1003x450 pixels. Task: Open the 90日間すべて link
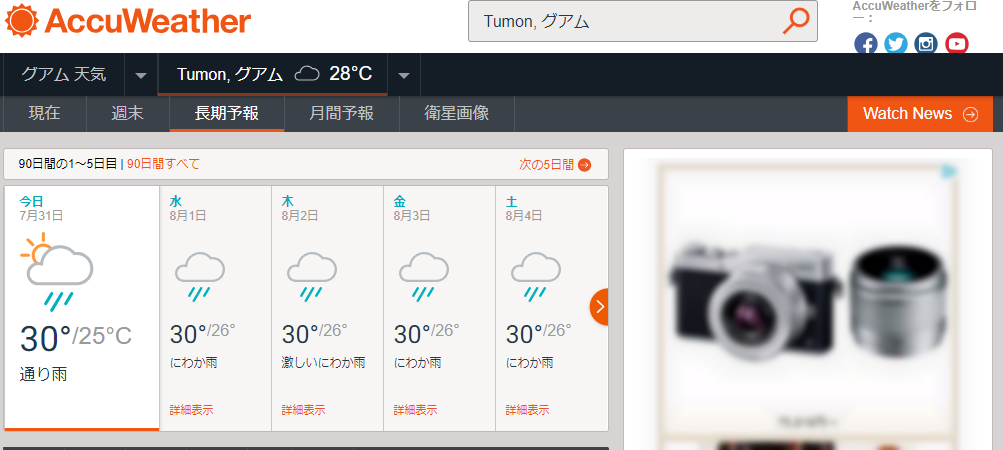[x=163, y=165]
